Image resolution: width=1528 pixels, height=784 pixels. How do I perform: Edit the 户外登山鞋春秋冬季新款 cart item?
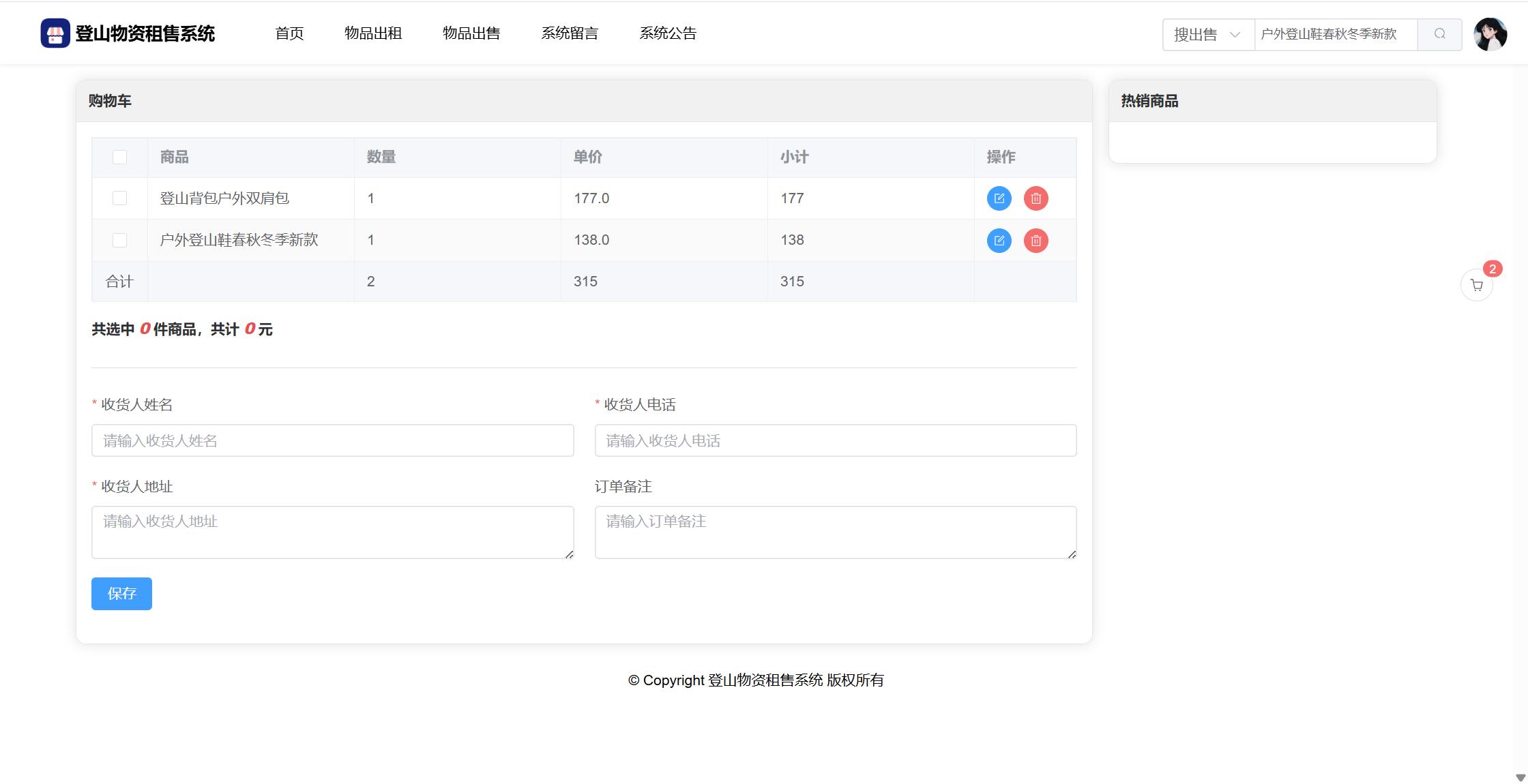tap(999, 240)
